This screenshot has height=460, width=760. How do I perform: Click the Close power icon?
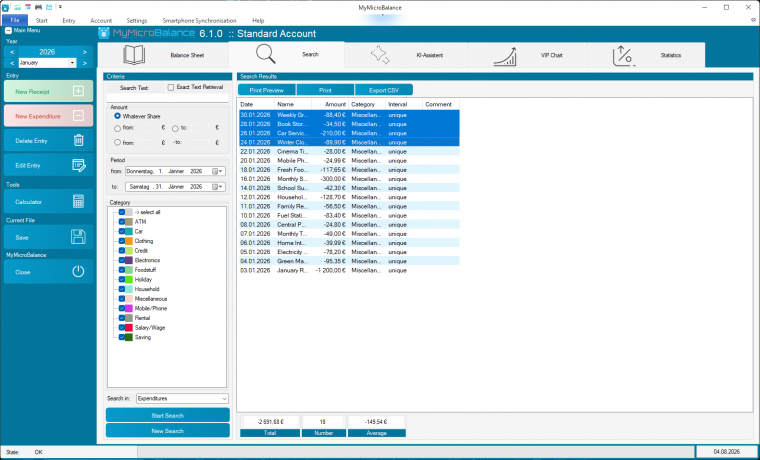click(78, 272)
